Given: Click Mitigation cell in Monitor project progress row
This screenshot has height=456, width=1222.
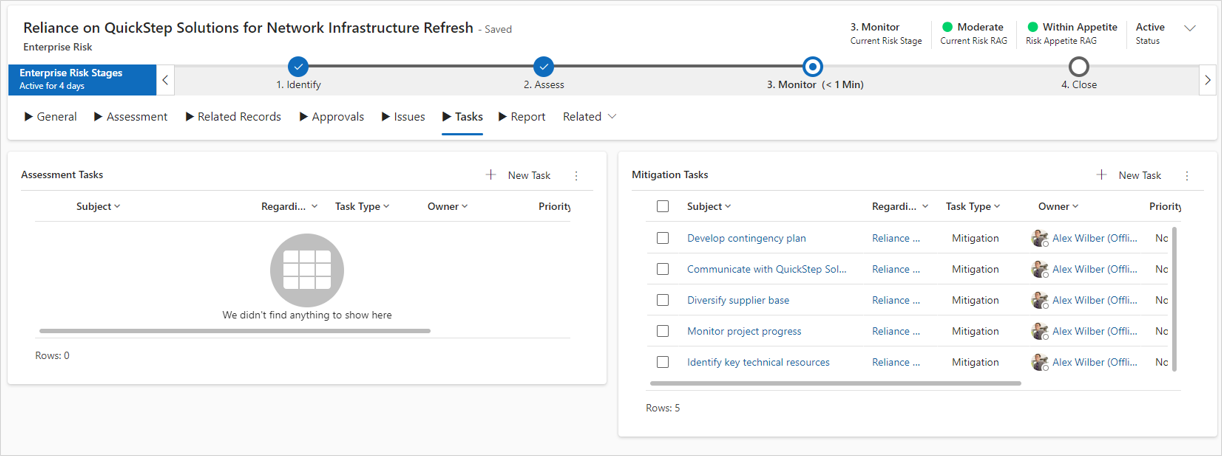Looking at the screenshot, I should tap(975, 331).
